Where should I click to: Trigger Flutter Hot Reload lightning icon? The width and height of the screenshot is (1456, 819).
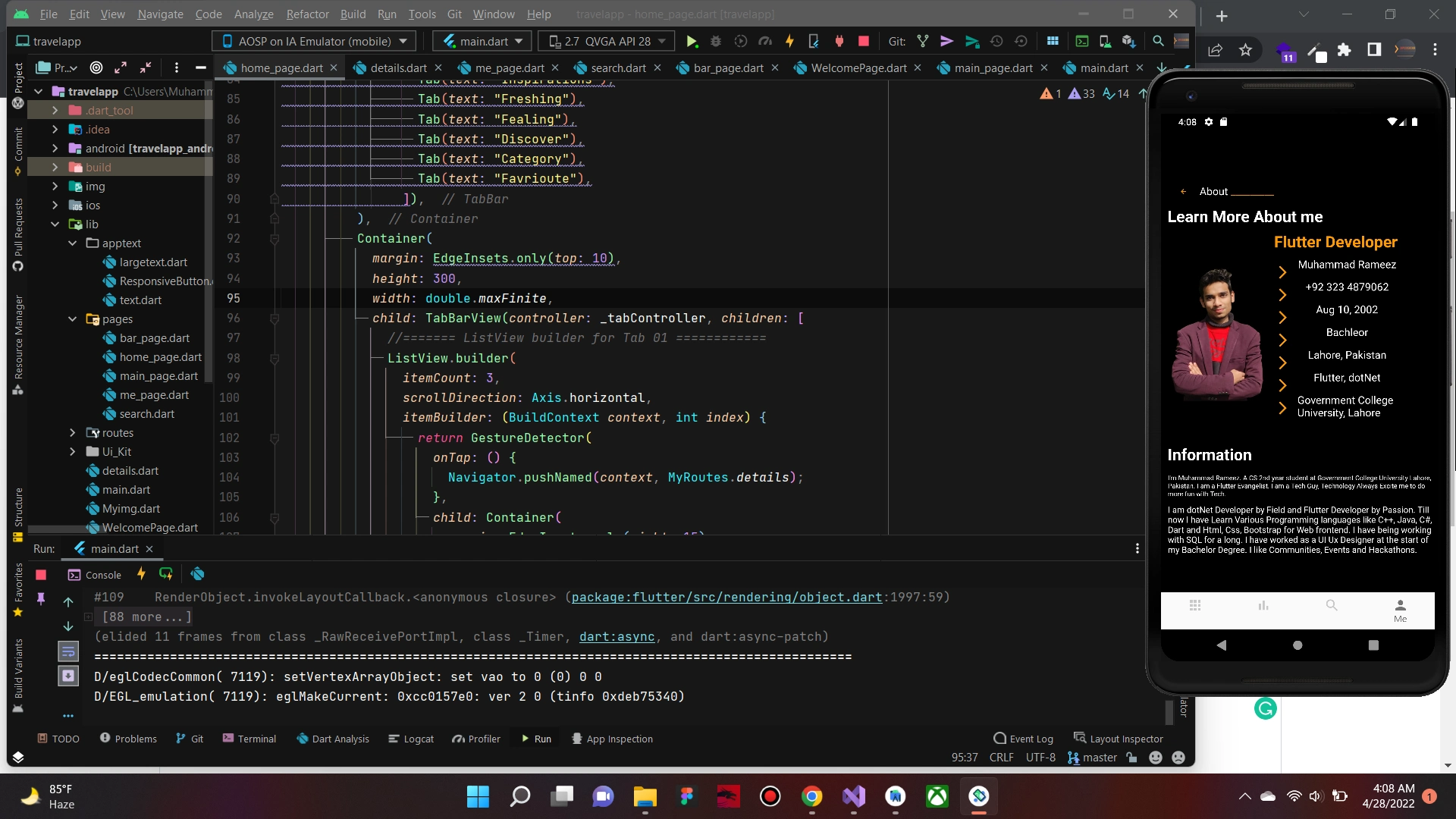click(789, 42)
